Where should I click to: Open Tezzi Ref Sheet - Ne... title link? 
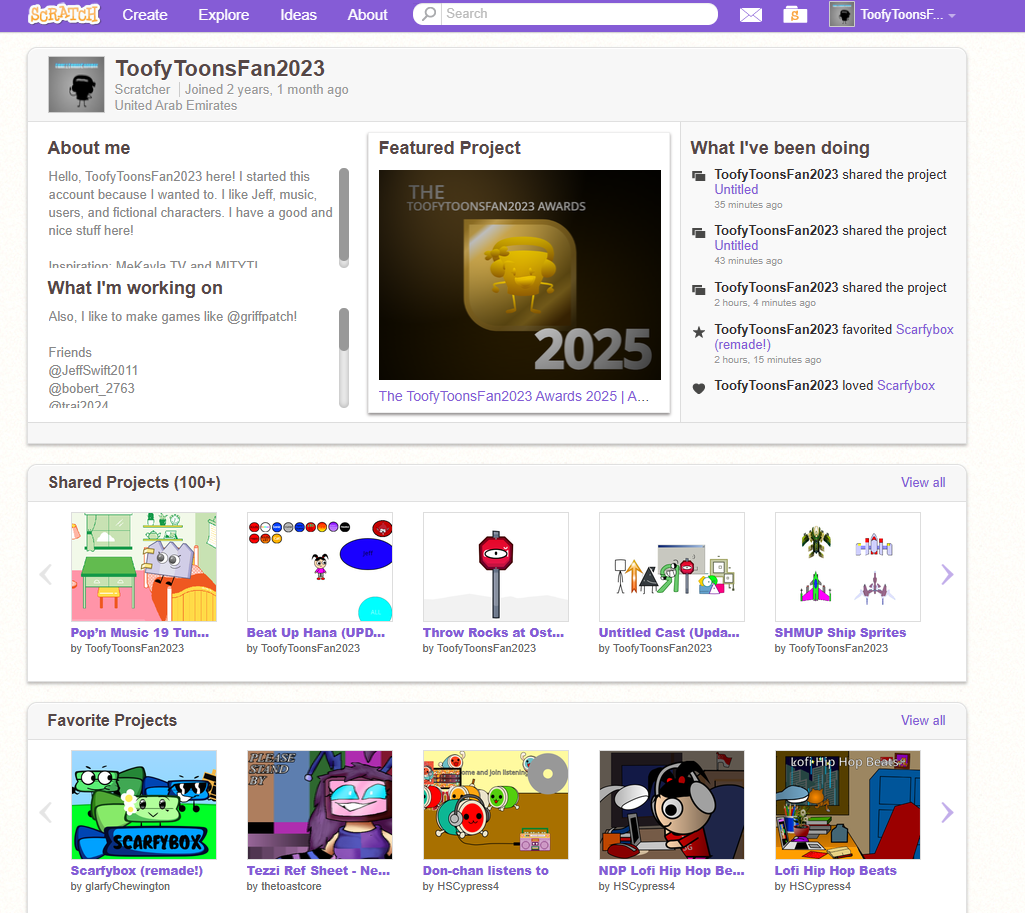[318, 871]
